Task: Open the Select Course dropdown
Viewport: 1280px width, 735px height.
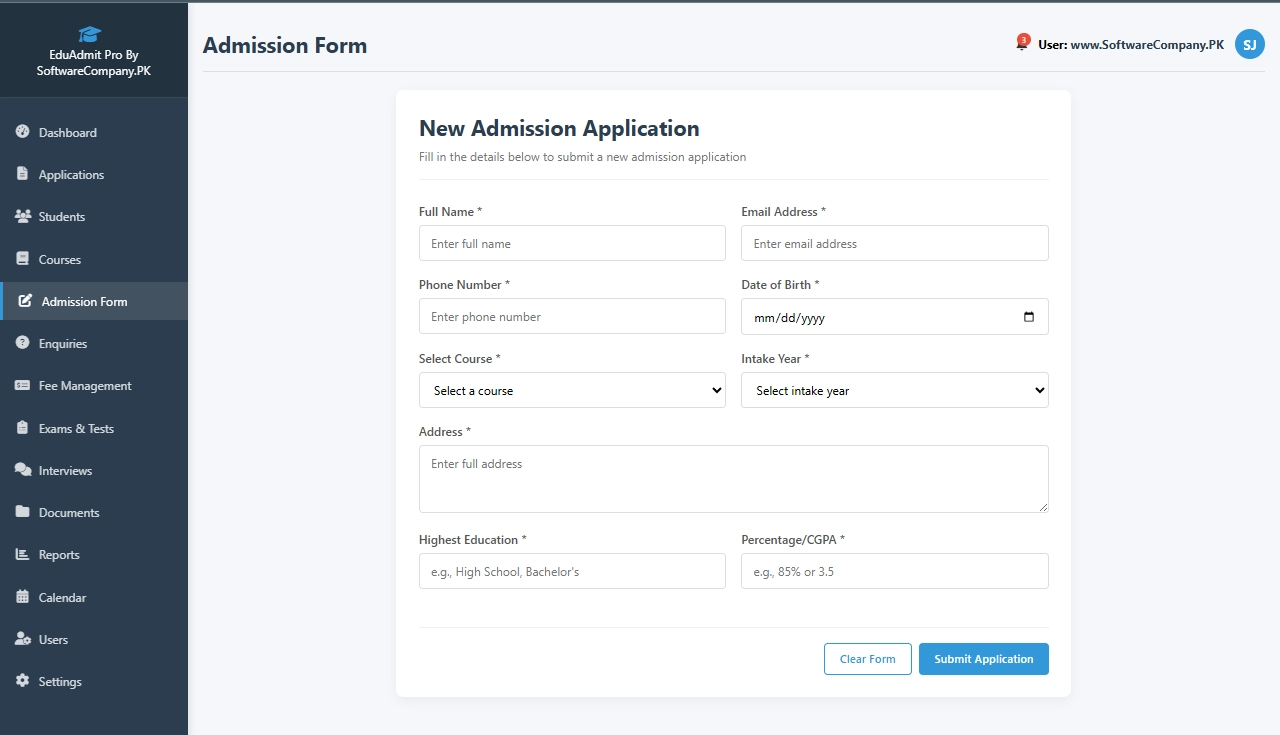Action: pos(572,390)
